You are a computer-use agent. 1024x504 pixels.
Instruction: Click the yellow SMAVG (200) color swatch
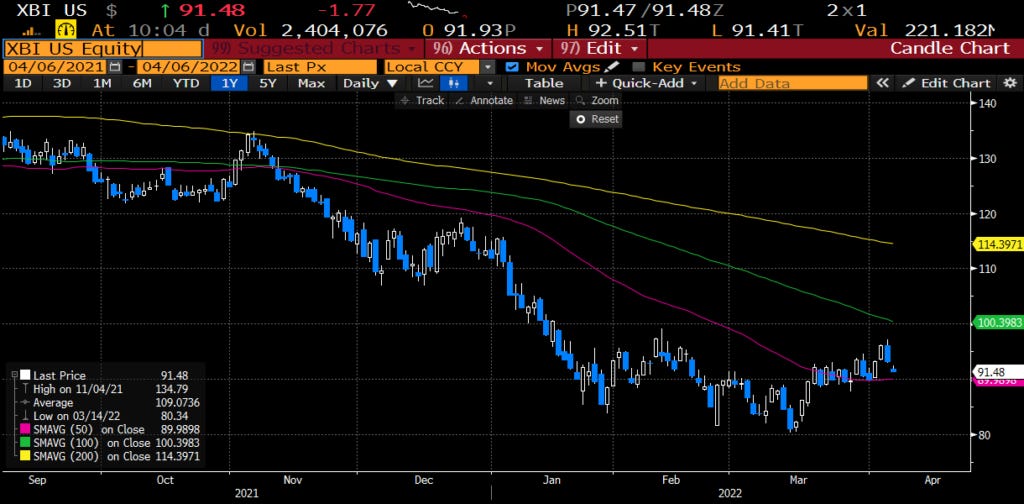(25, 457)
